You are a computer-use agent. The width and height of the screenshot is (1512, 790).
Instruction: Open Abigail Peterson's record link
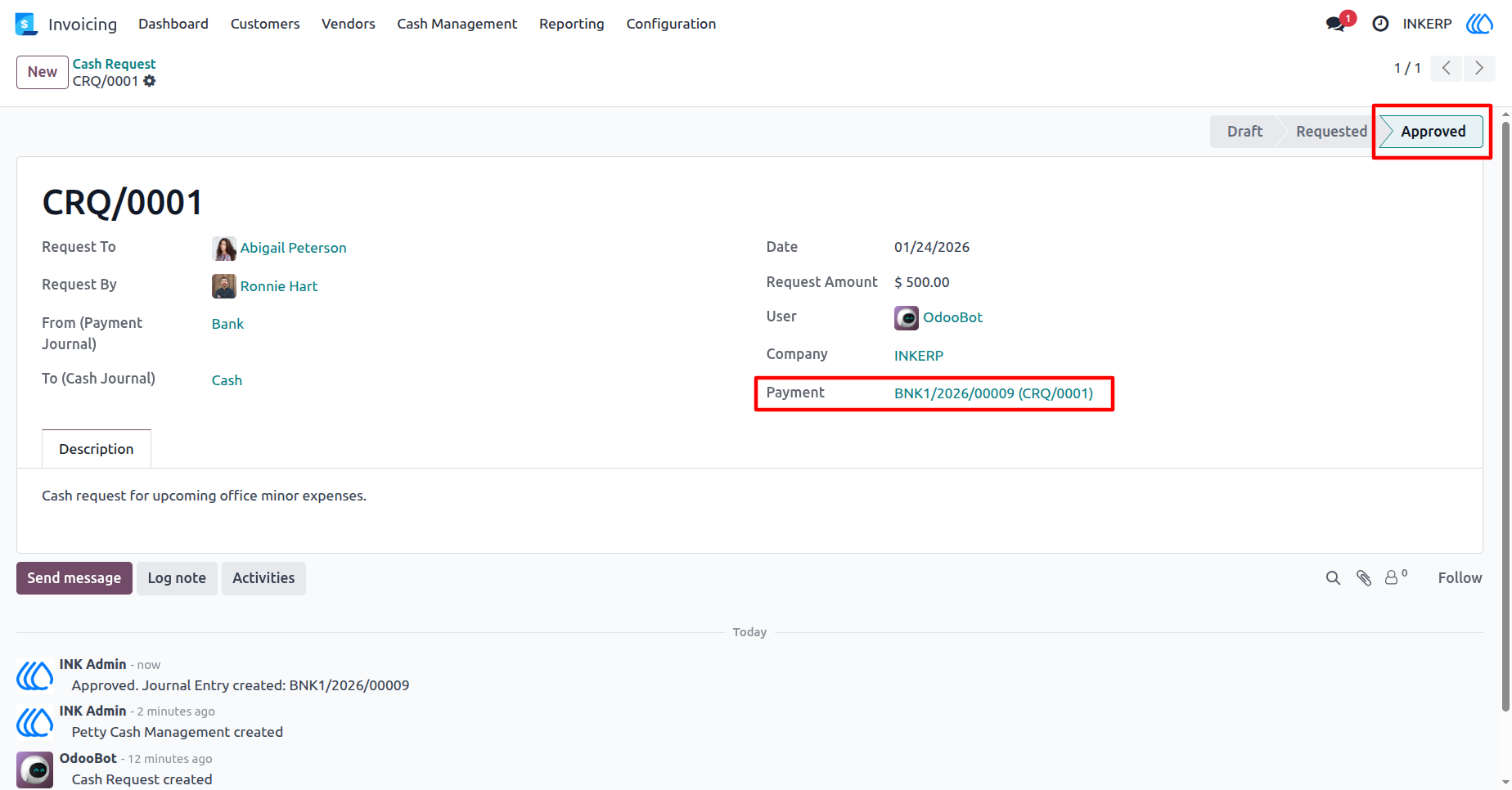tap(293, 248)
